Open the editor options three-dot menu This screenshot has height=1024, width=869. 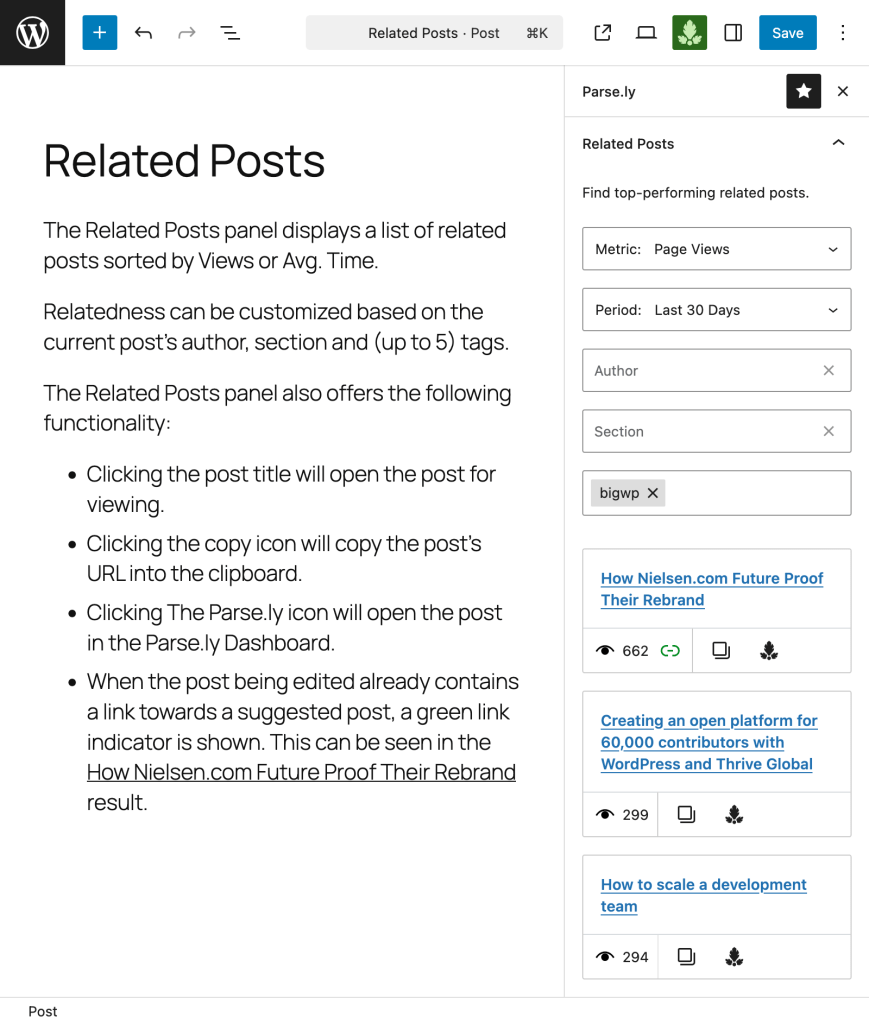coord(842,33)
